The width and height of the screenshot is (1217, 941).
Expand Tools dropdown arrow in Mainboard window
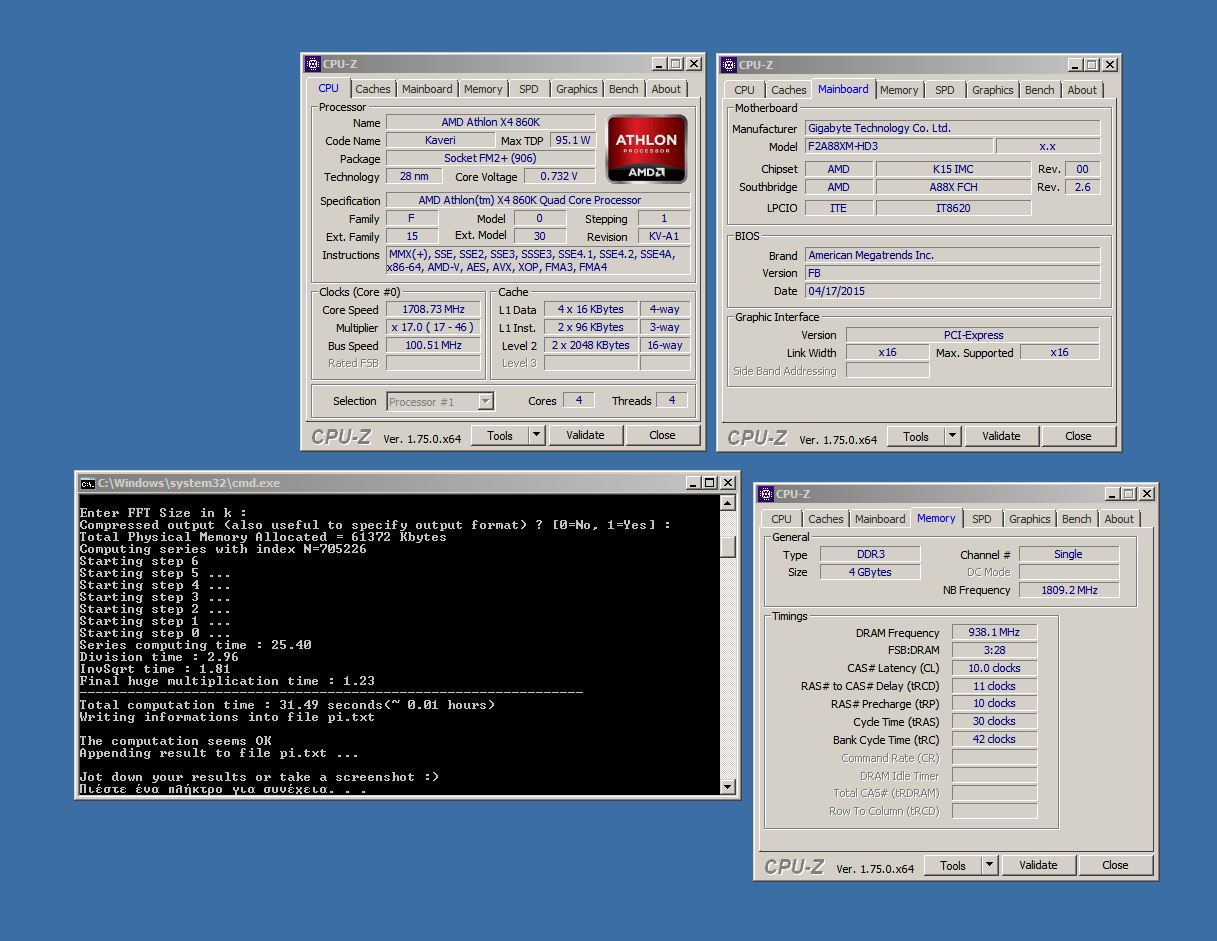click(x=952, y=436)
